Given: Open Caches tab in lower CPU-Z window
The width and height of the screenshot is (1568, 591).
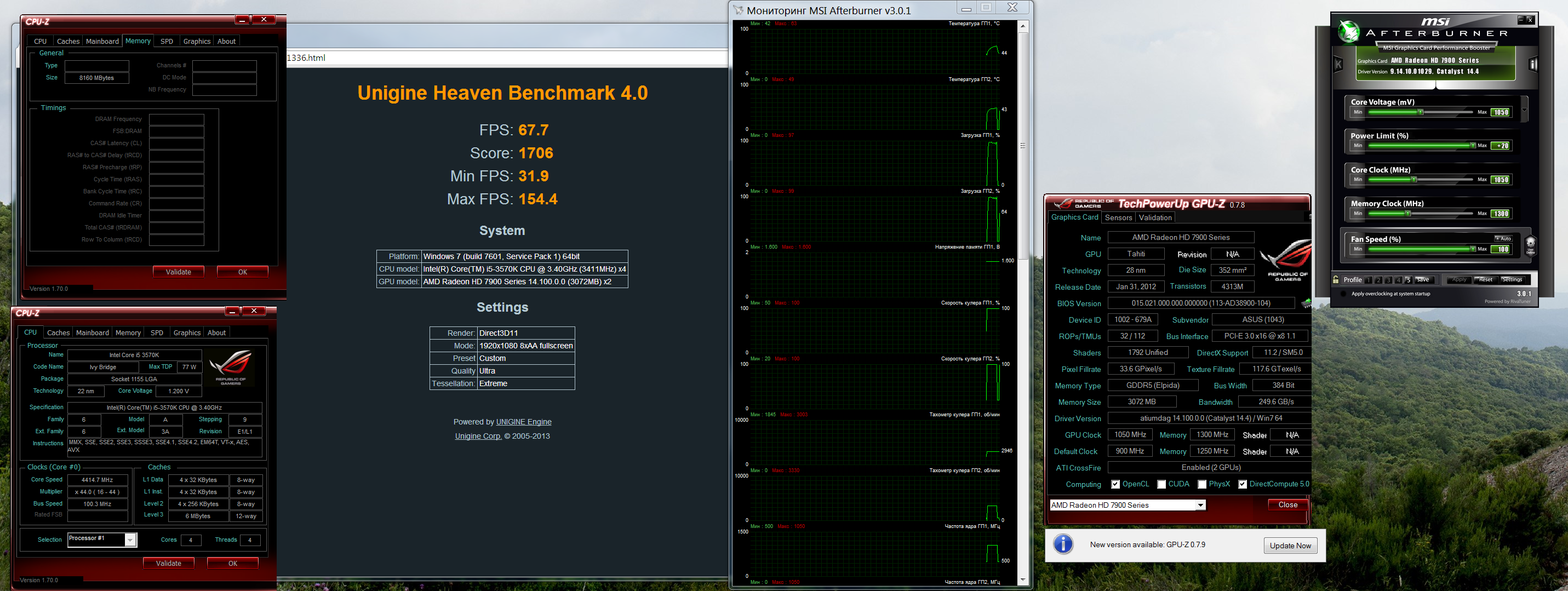Looking at the screenshot, I should (59, 333).
